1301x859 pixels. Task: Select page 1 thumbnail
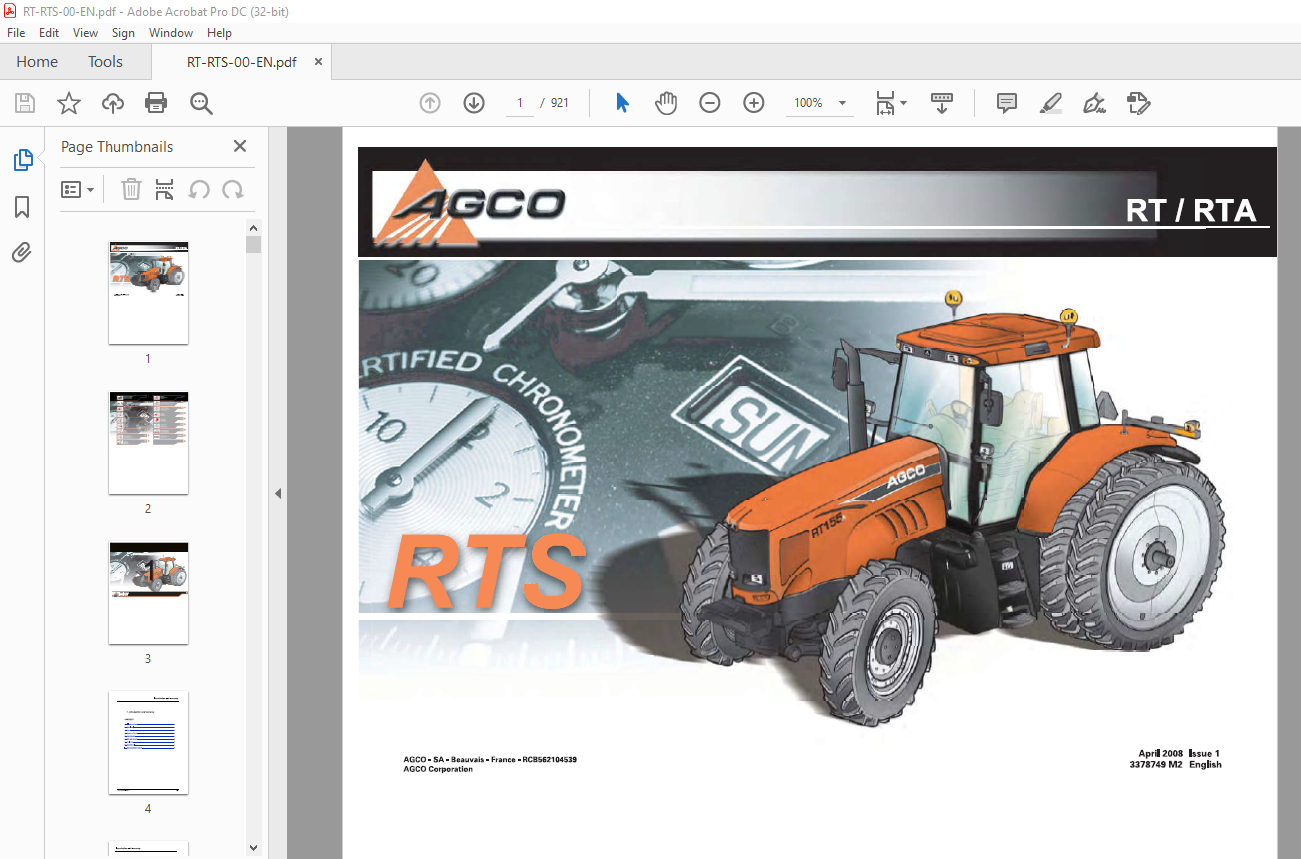[x=148, y=293]
